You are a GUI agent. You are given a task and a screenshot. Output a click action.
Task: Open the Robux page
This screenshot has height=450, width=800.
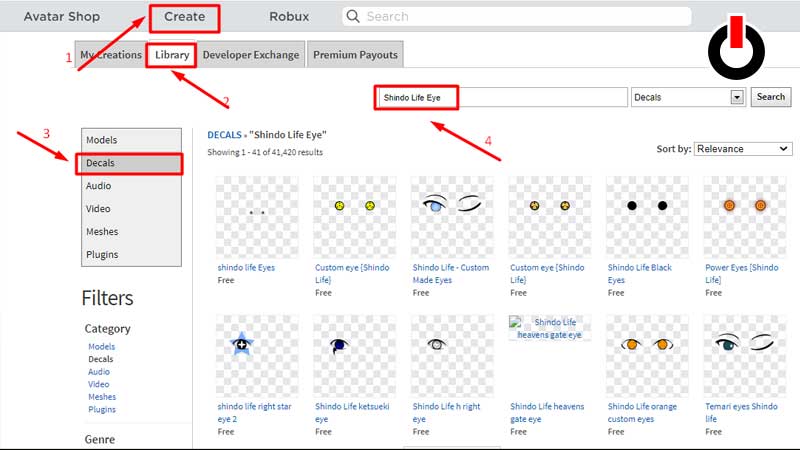(x=289, y=16)
